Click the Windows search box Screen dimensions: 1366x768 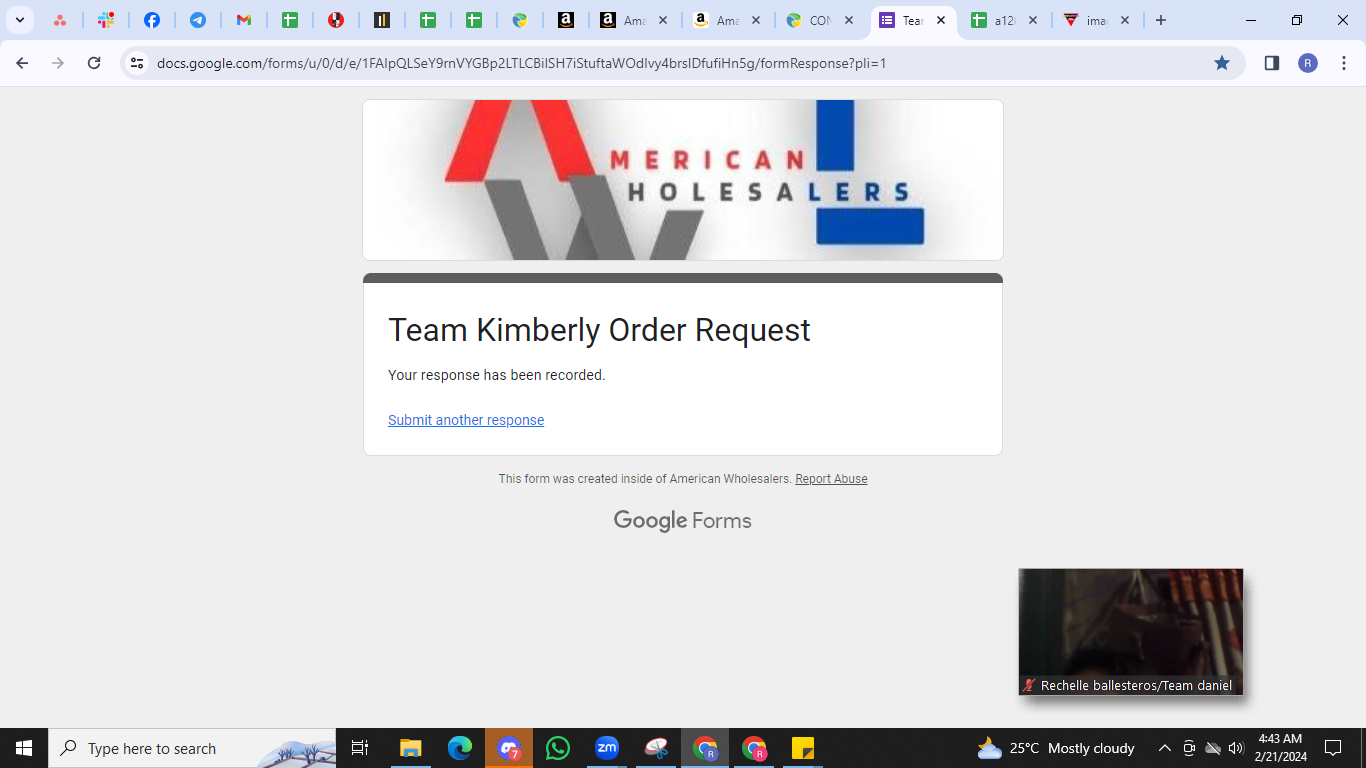point(193,748)
